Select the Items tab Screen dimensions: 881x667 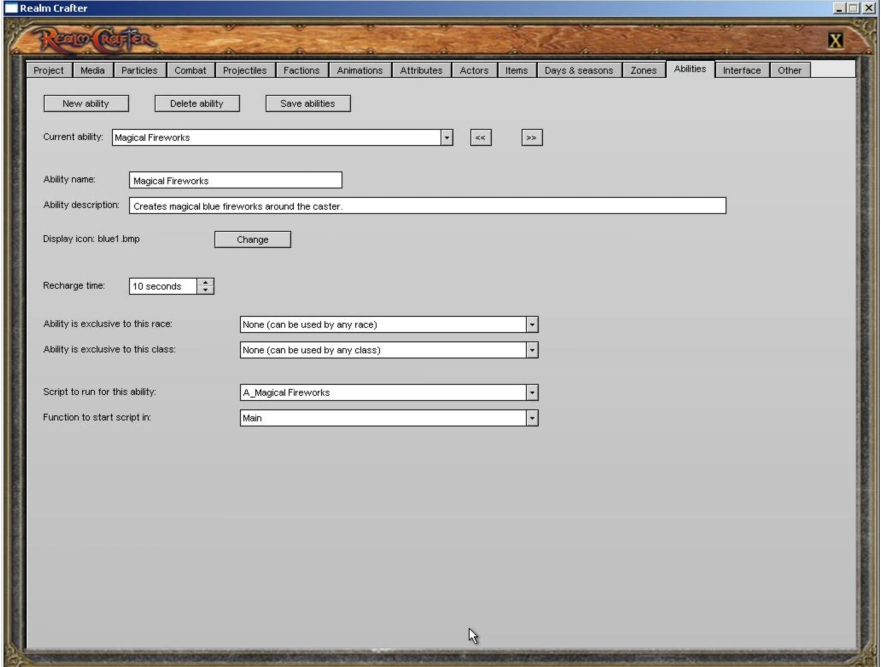516,70
